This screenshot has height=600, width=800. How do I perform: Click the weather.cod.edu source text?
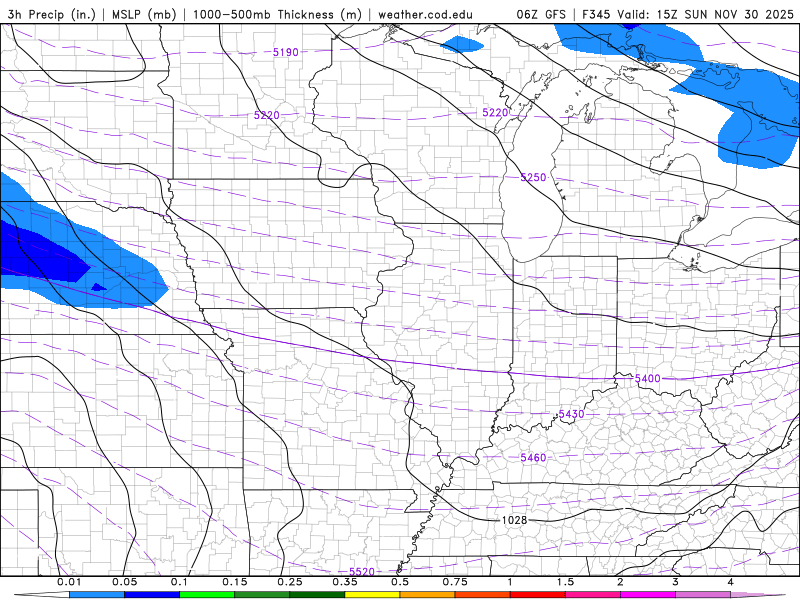(425, 14)
